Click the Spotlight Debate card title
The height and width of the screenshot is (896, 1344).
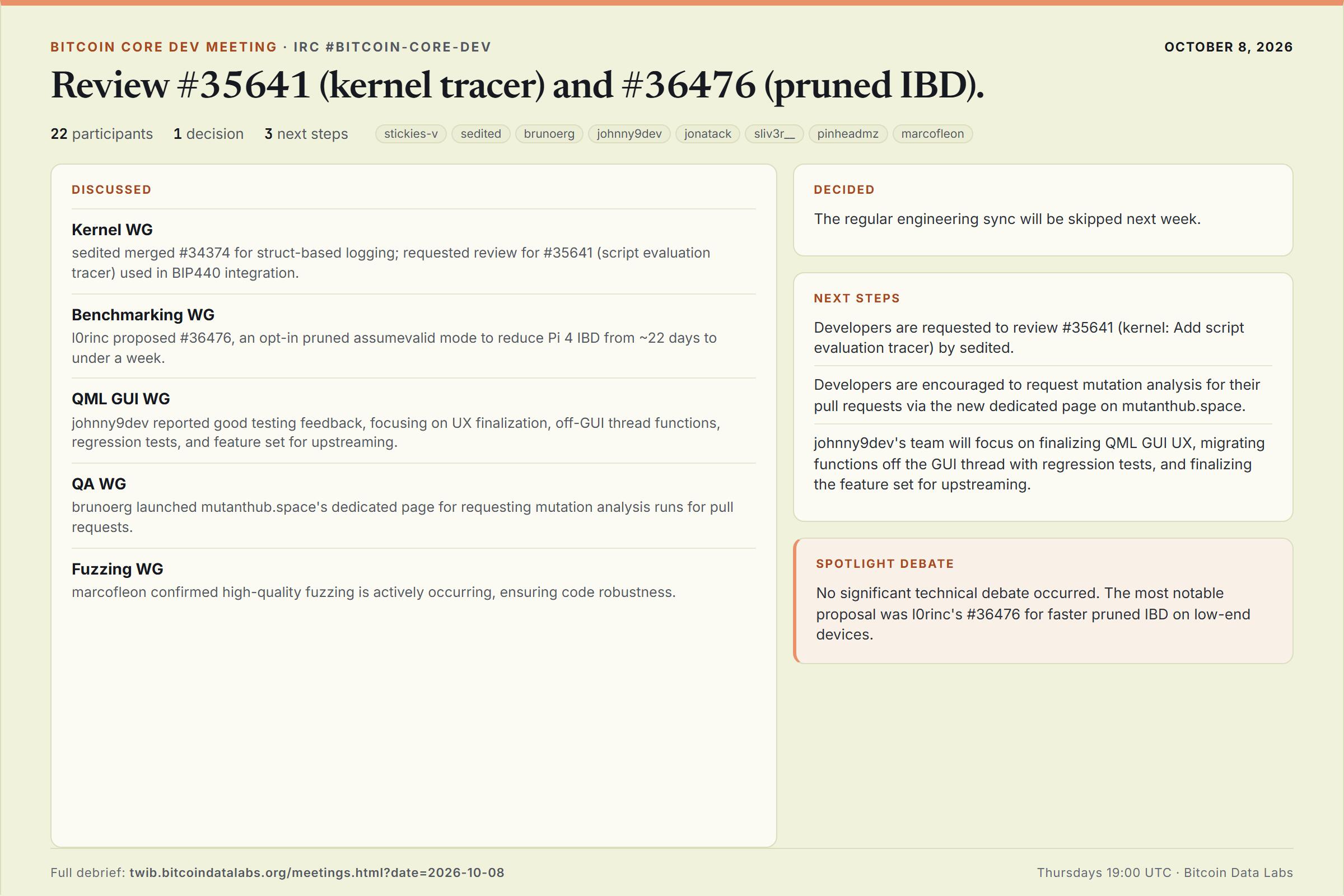point(885,563)
